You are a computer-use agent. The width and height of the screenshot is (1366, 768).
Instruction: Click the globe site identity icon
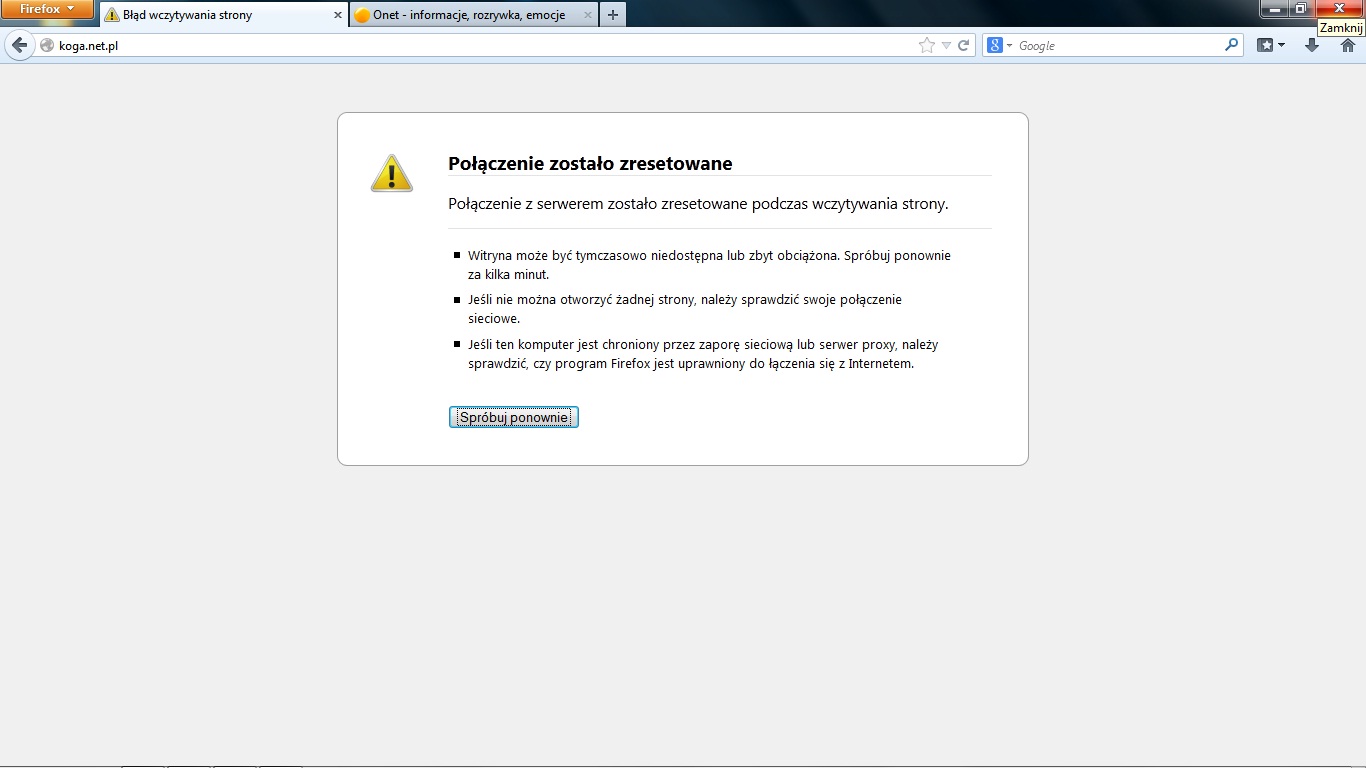[47, 45]
